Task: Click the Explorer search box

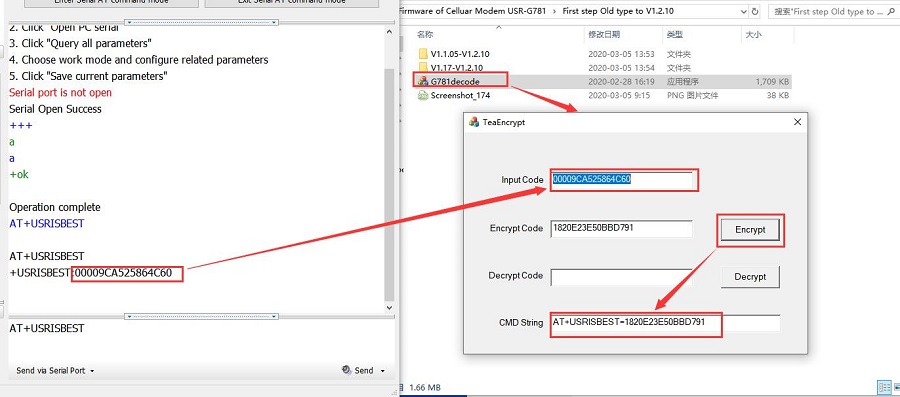Action: 833,11
